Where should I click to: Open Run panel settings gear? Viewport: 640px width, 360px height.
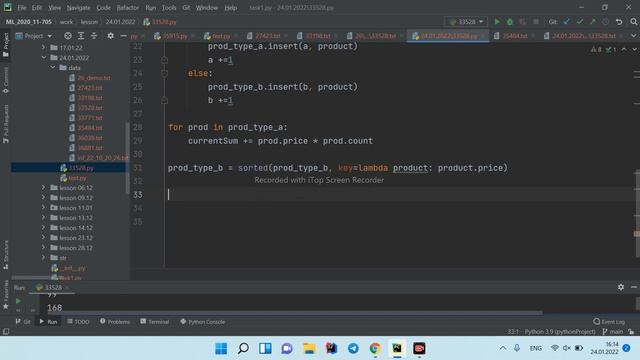click(621, 287)
